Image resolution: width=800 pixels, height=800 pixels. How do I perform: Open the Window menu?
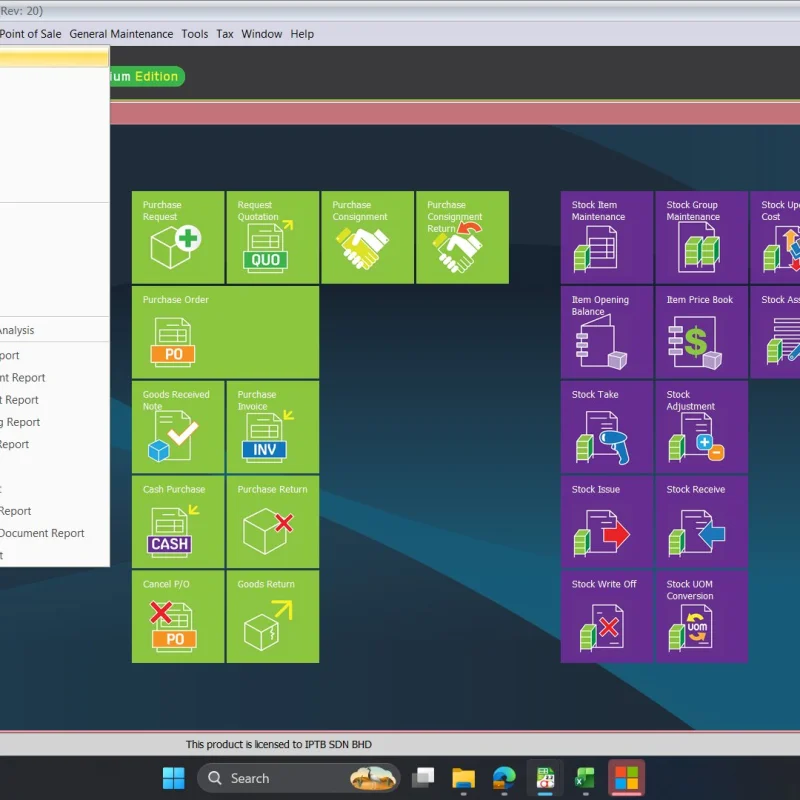click(262, 34)
